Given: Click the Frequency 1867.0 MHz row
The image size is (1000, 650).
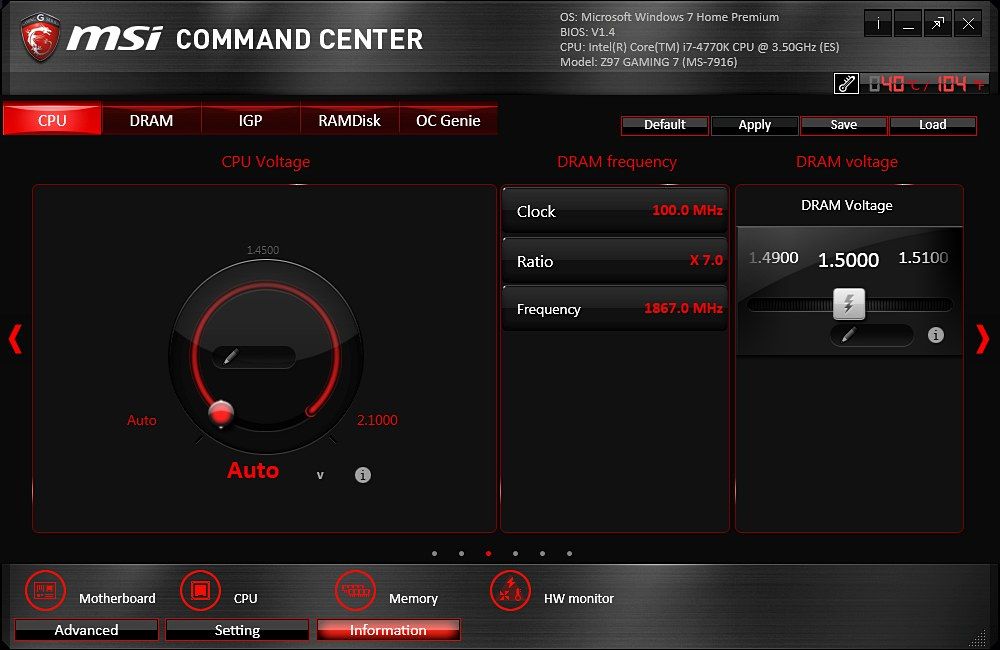Looking at the screenshot, I should click(x=615, y=308).
